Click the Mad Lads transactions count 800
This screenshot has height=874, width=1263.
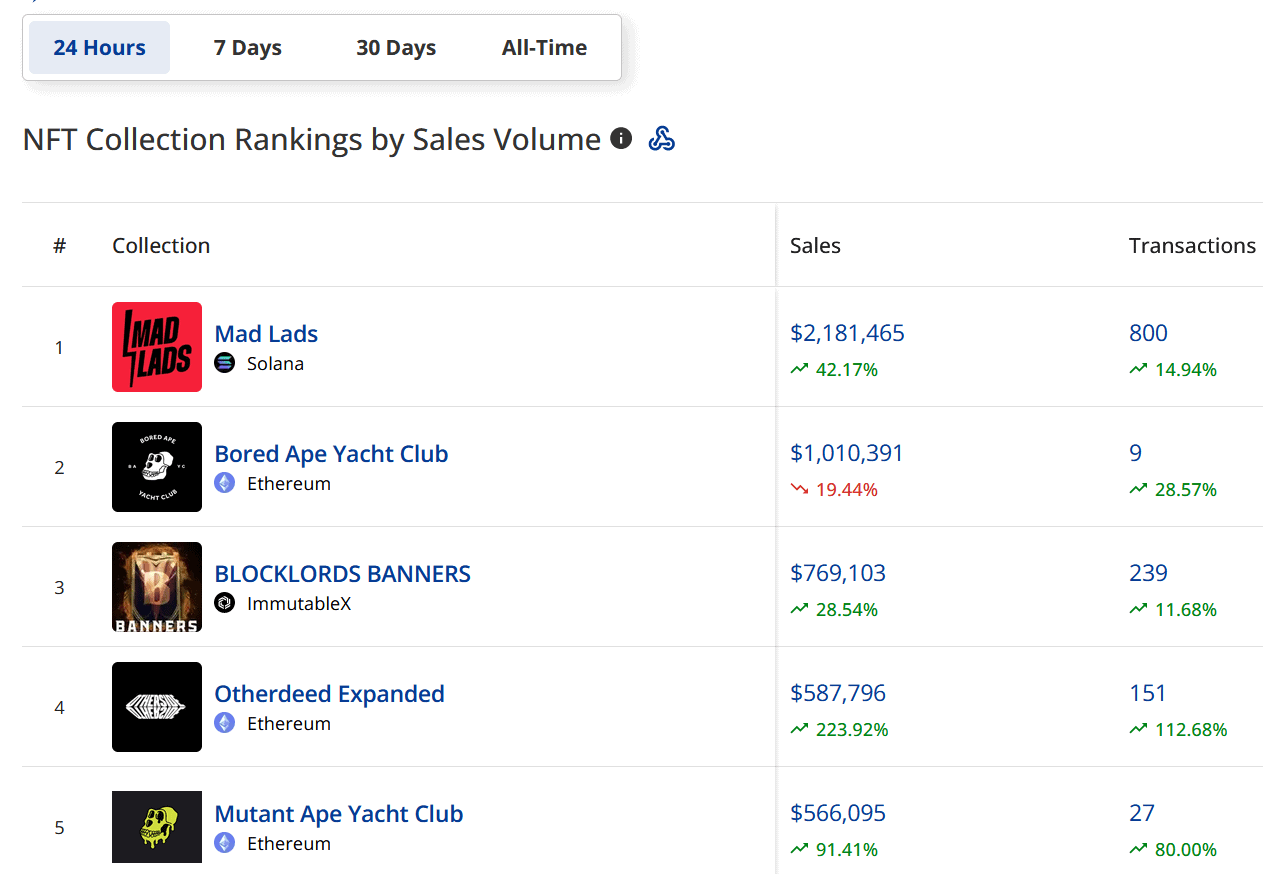[1148, 333]
